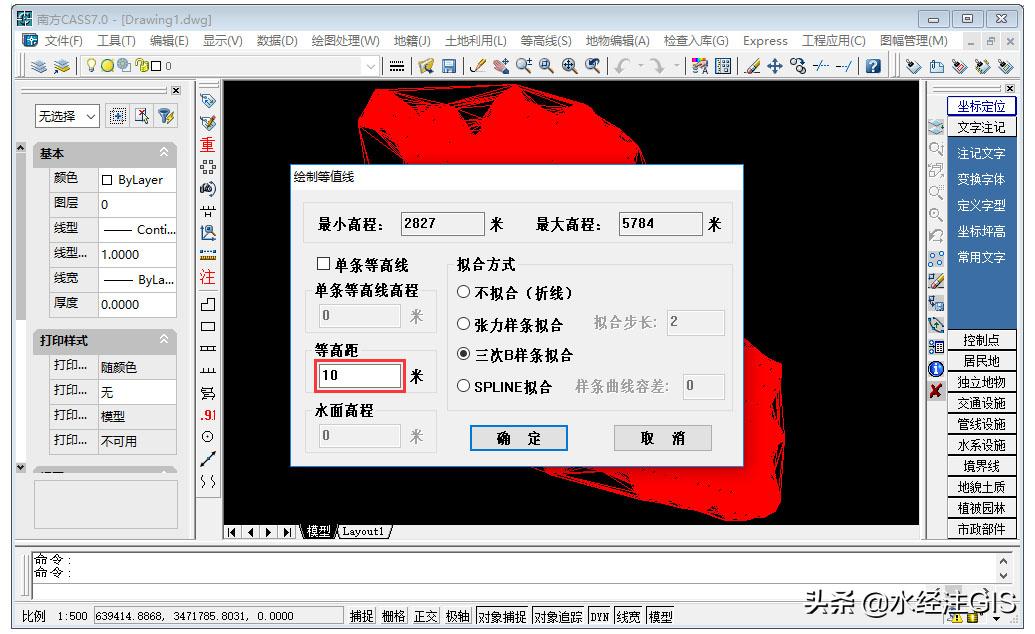The image size is (1035, 634).
Task: Open help via the question mark icon
Action: tap(872, 67)
